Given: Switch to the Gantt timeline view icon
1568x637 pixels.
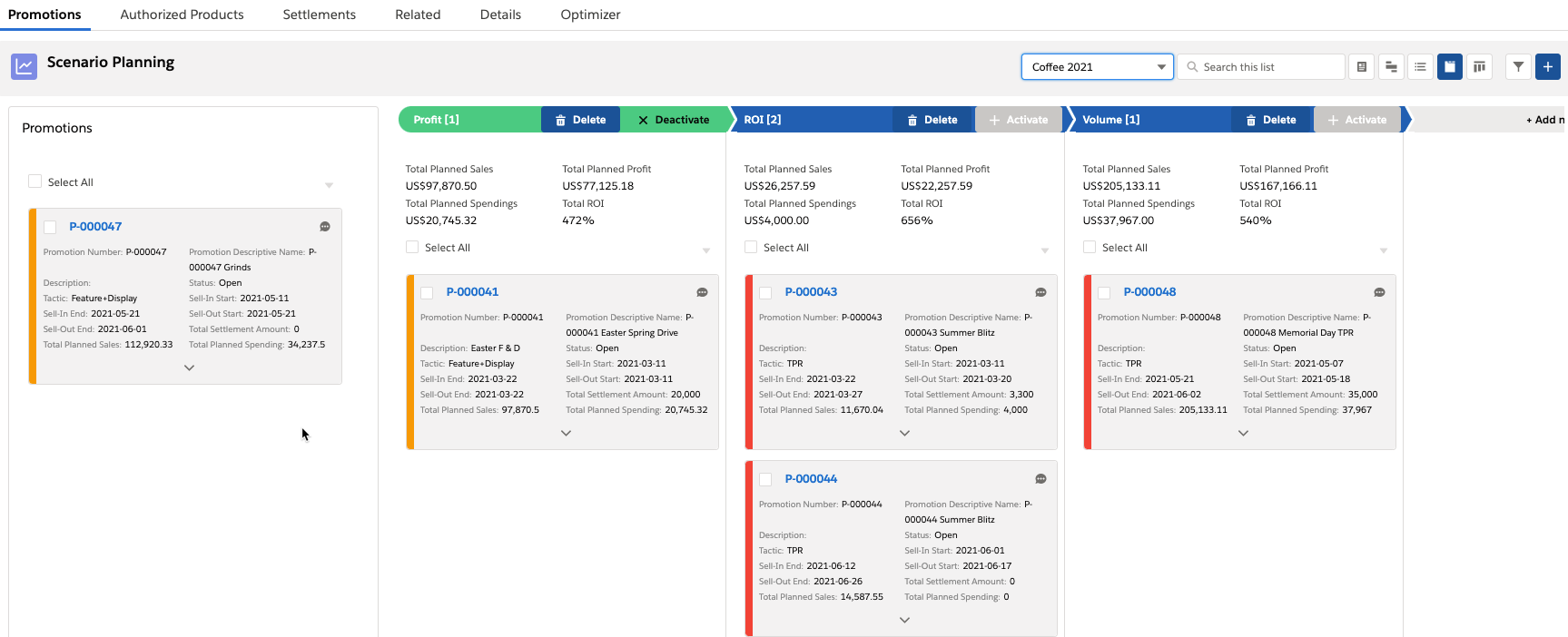Looking at the screenshot, I should (x=1391, y=67).
